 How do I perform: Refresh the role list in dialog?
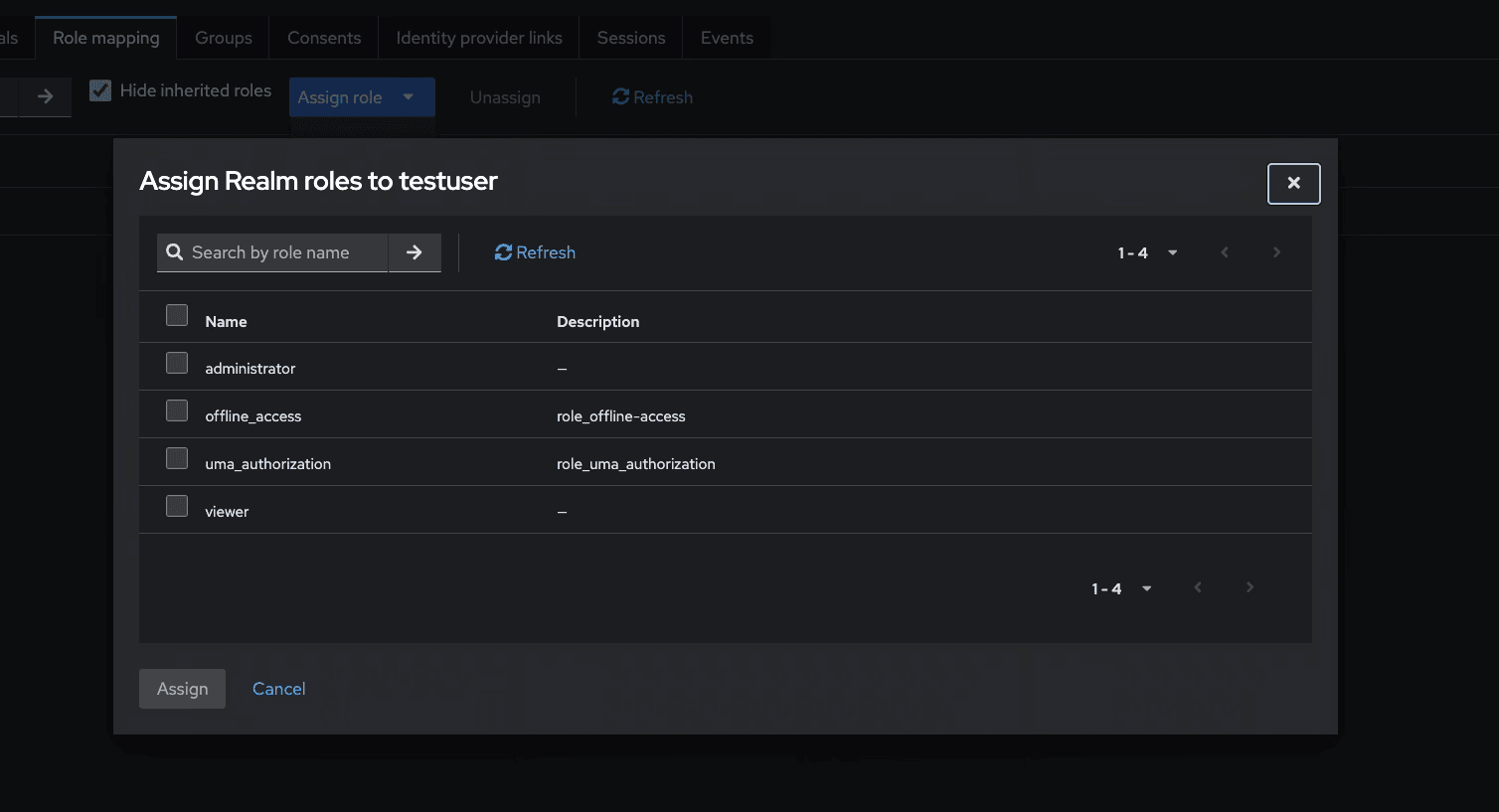click(535, 252)
